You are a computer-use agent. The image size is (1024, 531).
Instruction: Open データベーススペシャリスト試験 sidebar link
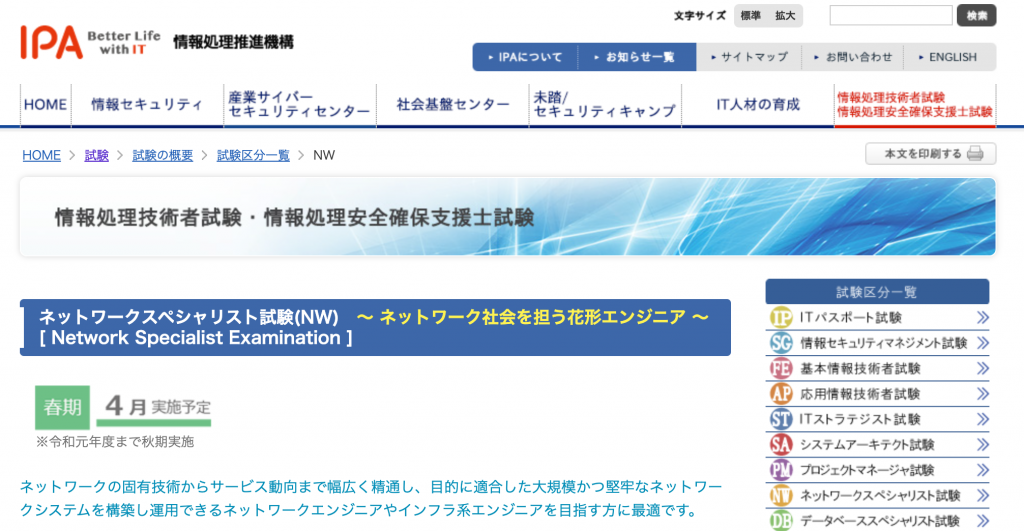coord(877,521)
